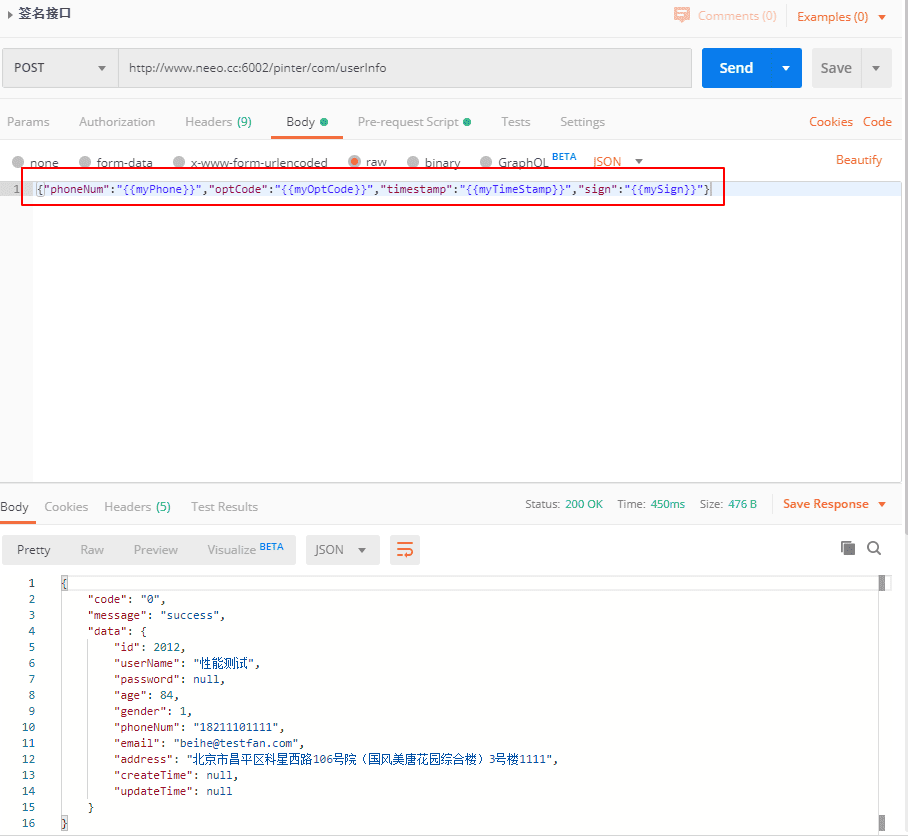Open the Tests tab
Viewport: 908px width, 836px height.
(x=515, y=122)
